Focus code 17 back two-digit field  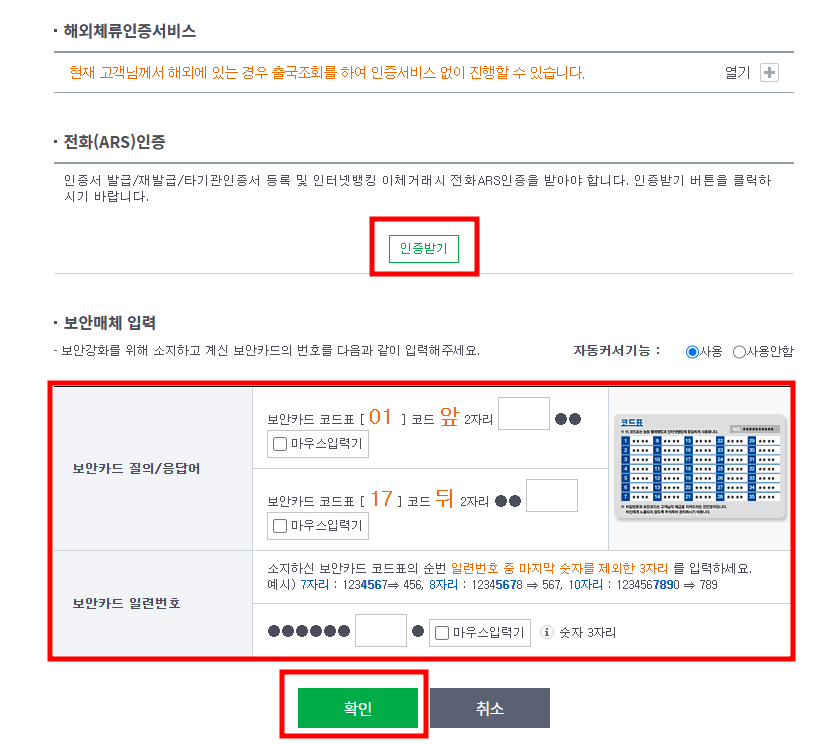[552, 495]
